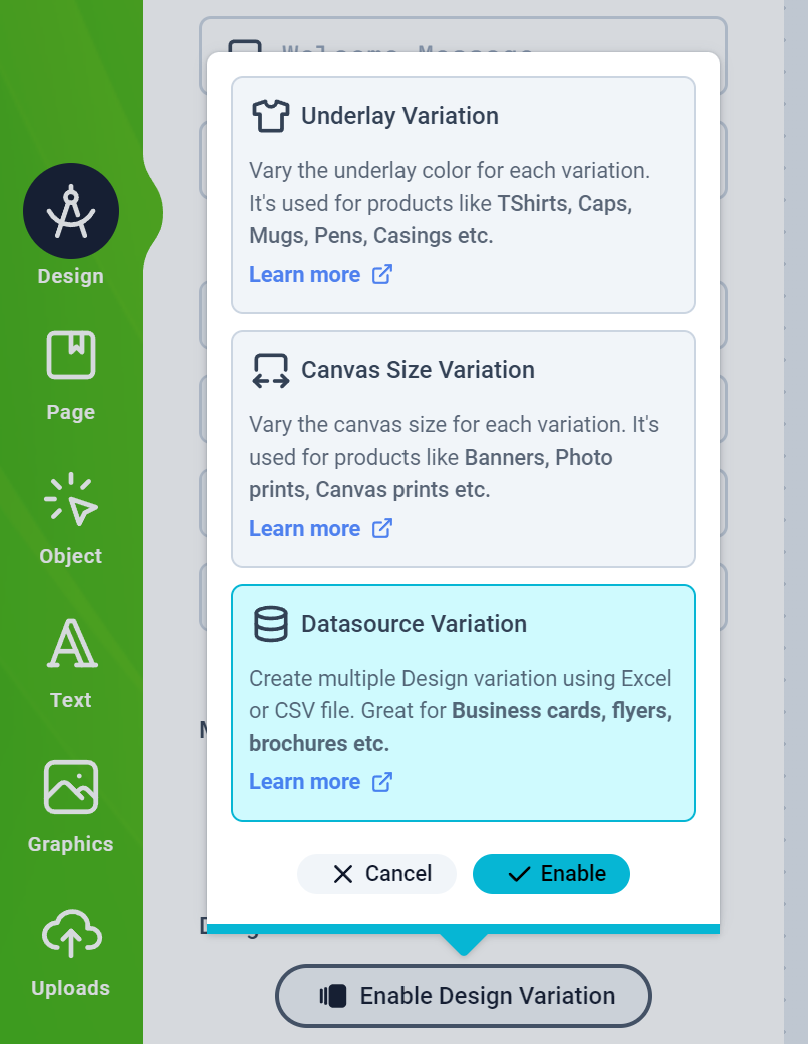Open the Uploads cloud icon
The image size is (808, 1044).
[71, 932]
